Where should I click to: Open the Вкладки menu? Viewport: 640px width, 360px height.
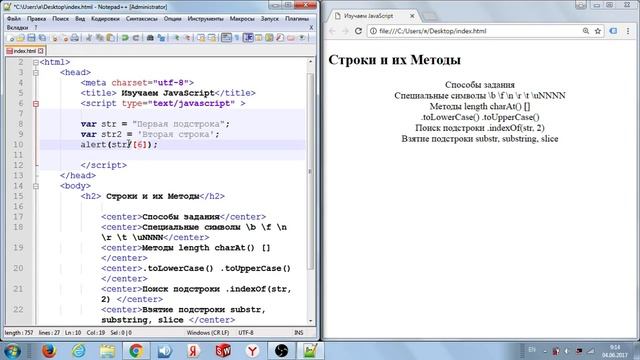[x=17, y=27]
